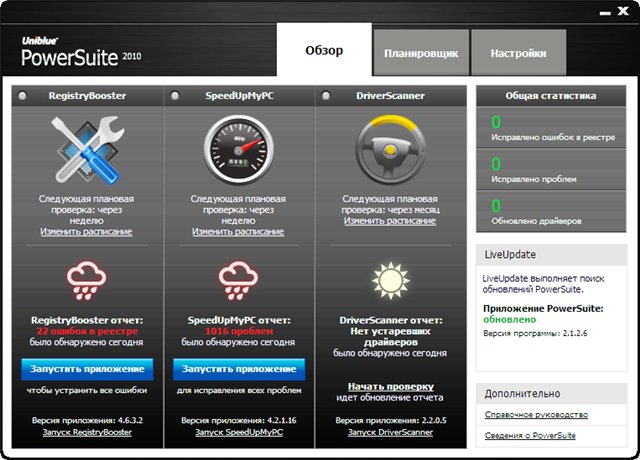The height and width of the screenshot is (460, 640).
Task: Click the DriverScanner steering wheel icon
Action: pyautogui.click(x=391, y=149)
